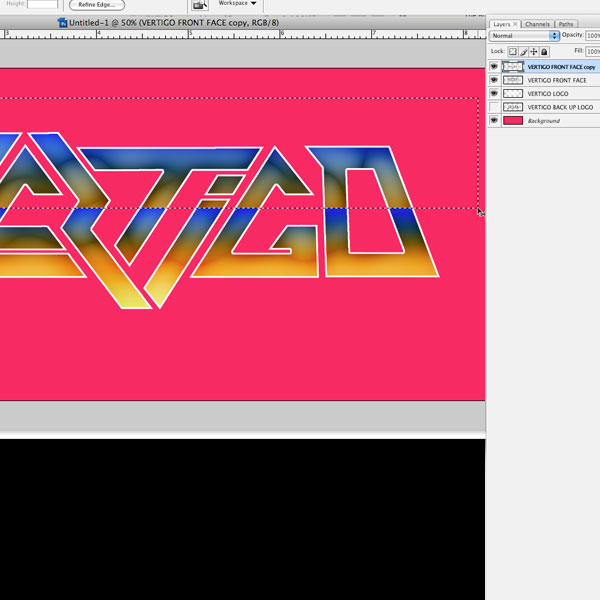Image resolution: width=600 pixels, height=600 pixels.
Task: Select the VERTIGO FRONT FACE layer name
Action: (x=557, y=80)
